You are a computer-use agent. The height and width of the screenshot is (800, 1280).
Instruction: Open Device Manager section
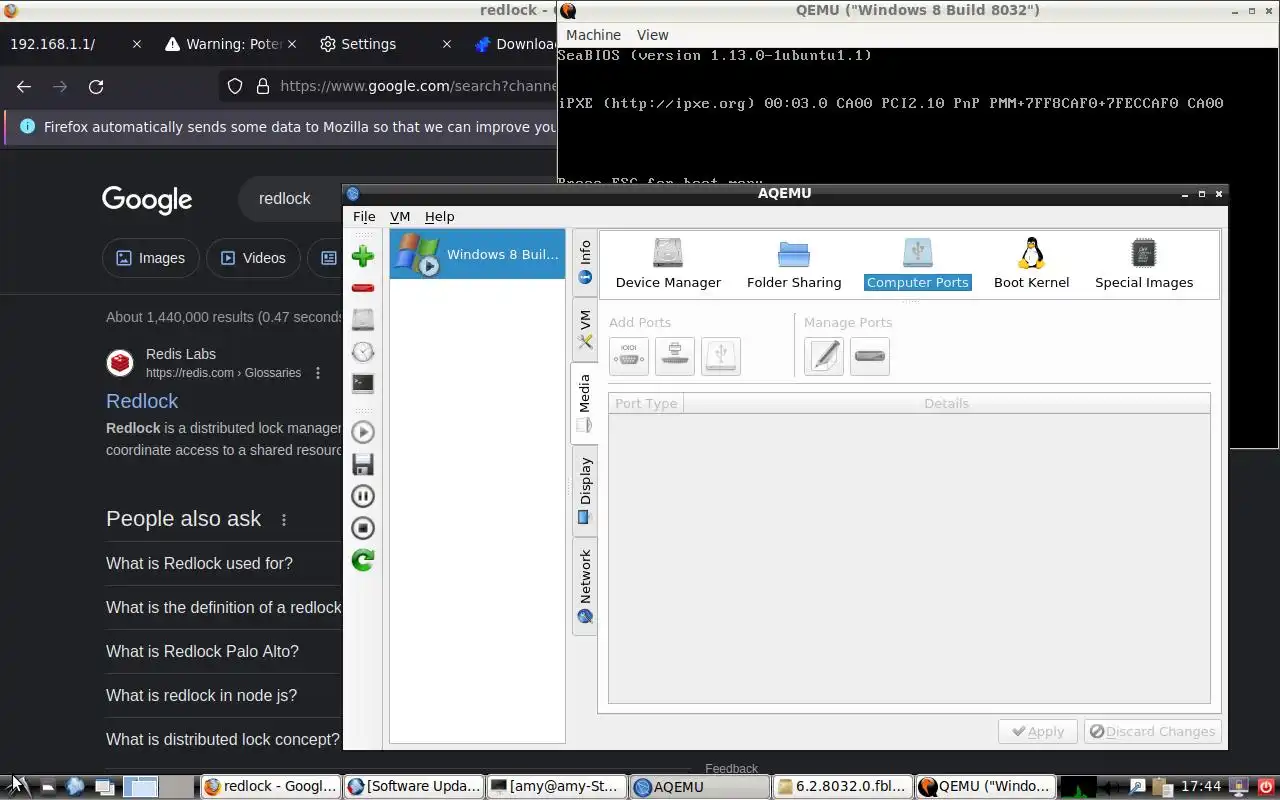coord(668,264)
